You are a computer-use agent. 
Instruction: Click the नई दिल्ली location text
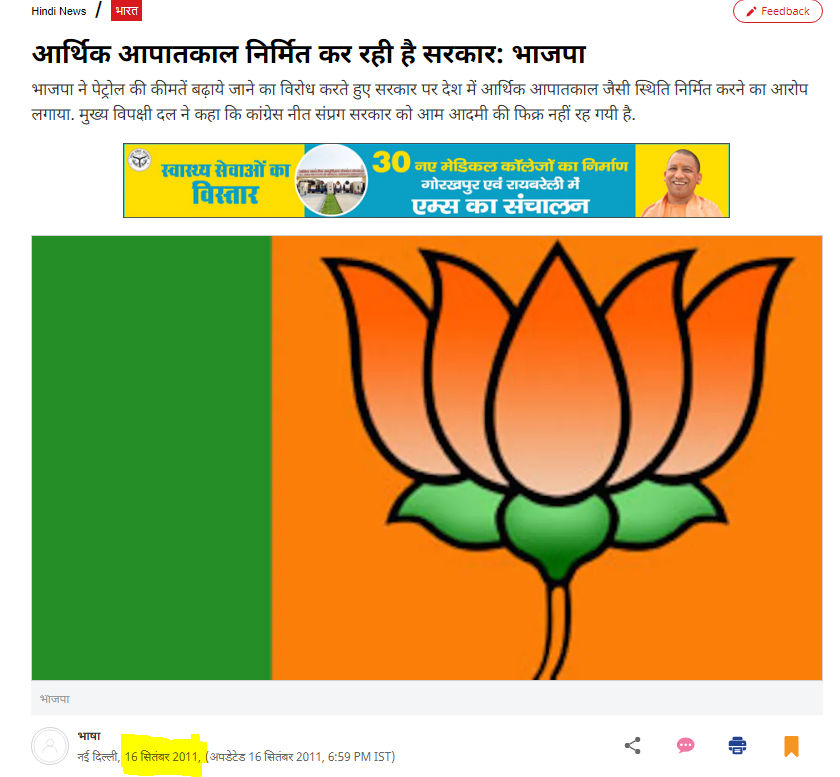98,757
